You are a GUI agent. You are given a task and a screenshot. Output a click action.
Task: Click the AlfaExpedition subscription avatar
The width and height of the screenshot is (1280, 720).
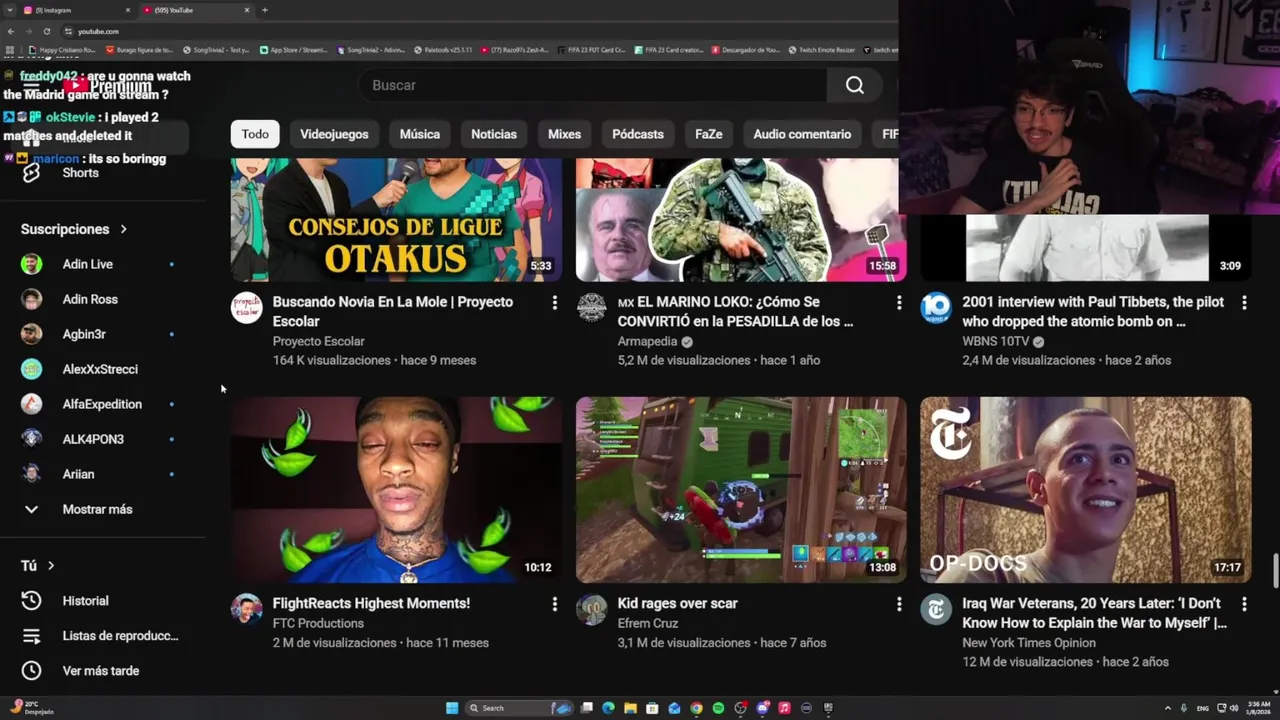pyautogui.click(x=32, y=404)
